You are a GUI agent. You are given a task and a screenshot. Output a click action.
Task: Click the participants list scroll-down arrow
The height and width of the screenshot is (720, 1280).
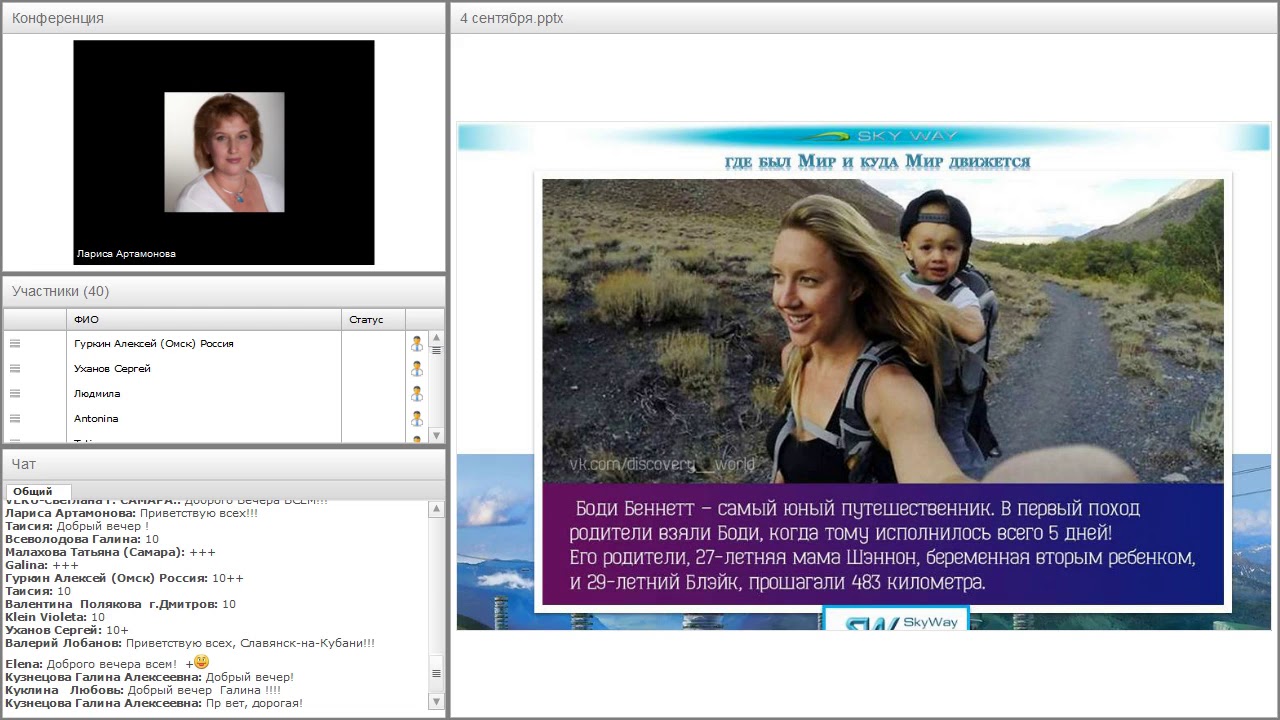(436, 435)
